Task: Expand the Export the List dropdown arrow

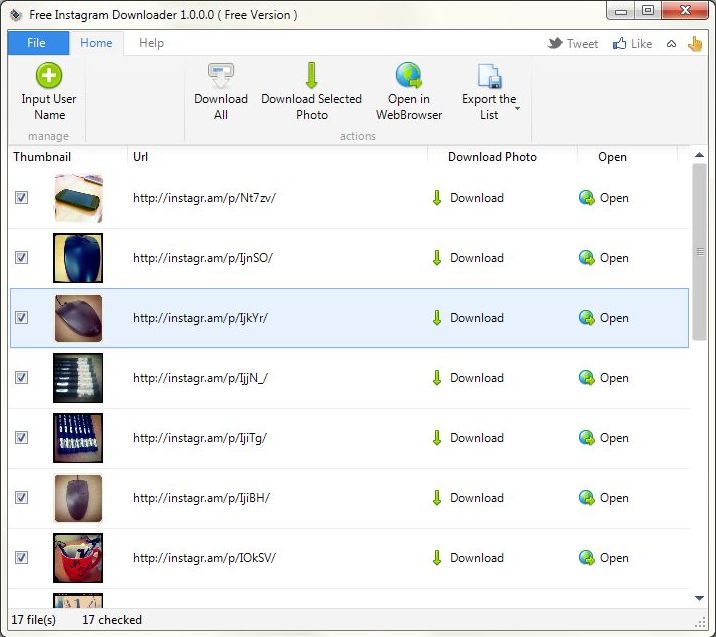Action: click(517, 109)
